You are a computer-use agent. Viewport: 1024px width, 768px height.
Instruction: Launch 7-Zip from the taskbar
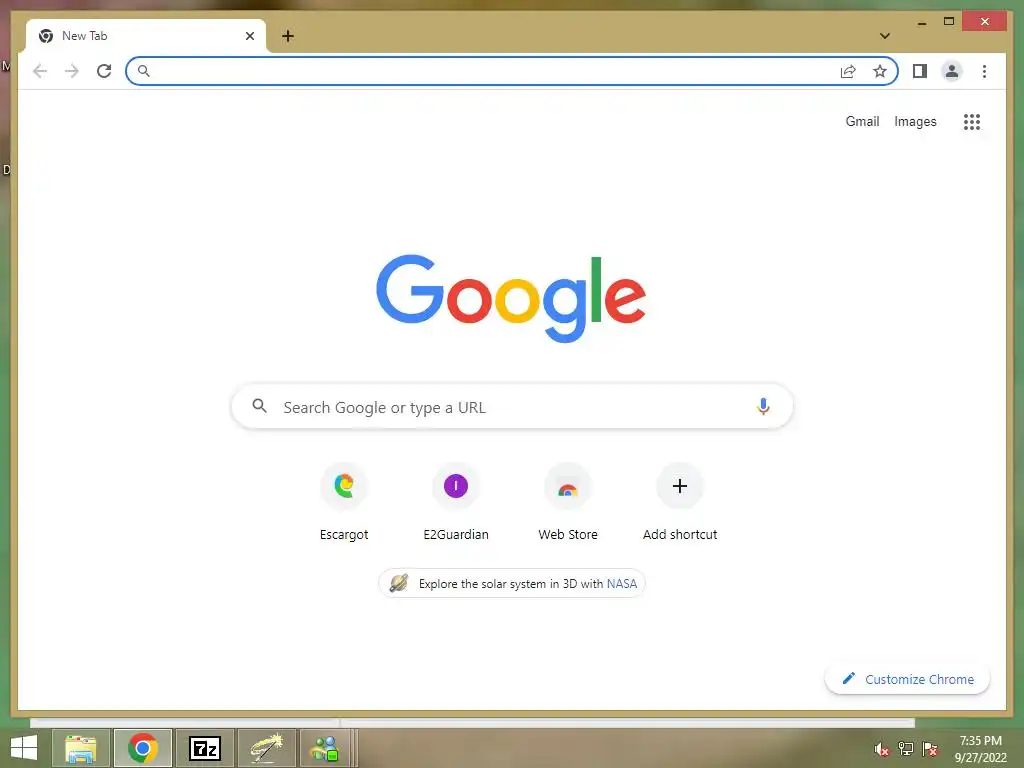[204, 748]
